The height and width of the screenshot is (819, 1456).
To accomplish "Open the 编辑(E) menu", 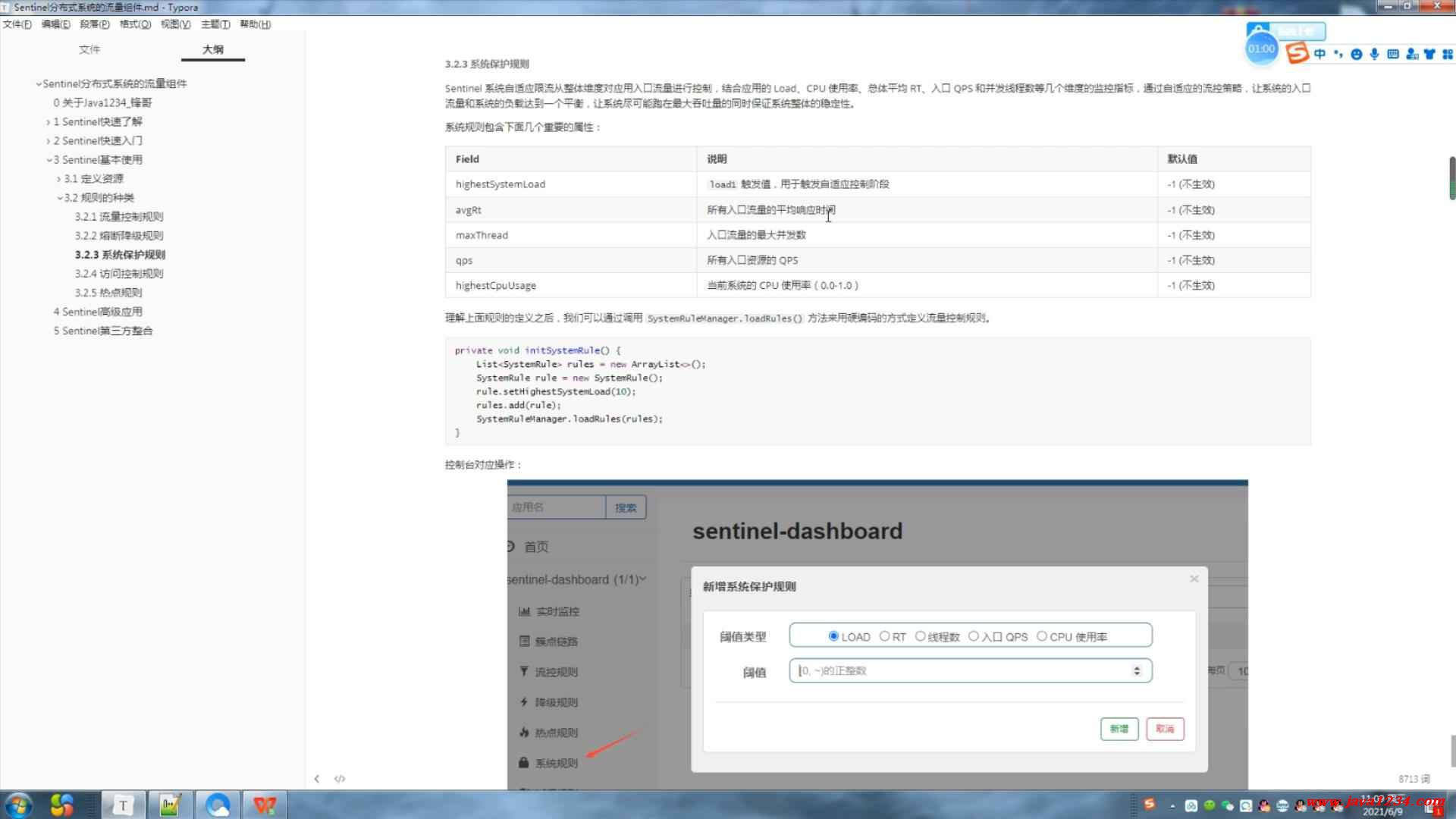I will pos(55,24).
